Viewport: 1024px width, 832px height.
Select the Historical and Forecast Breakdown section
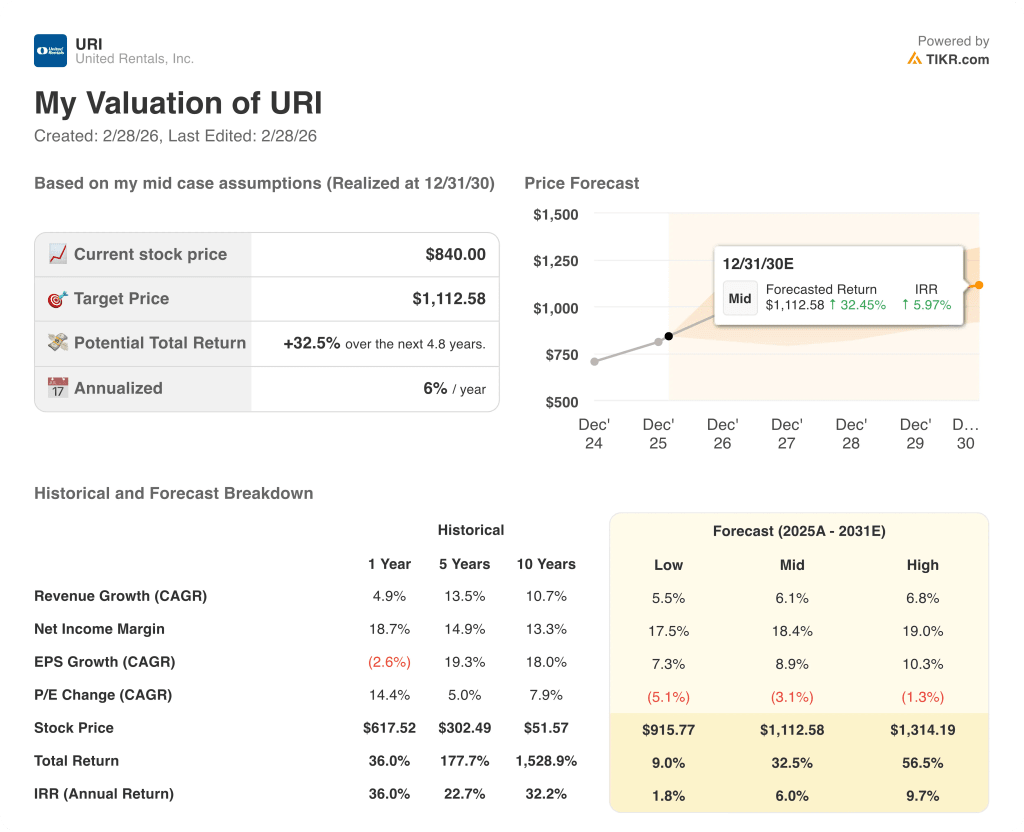[172, 493]
